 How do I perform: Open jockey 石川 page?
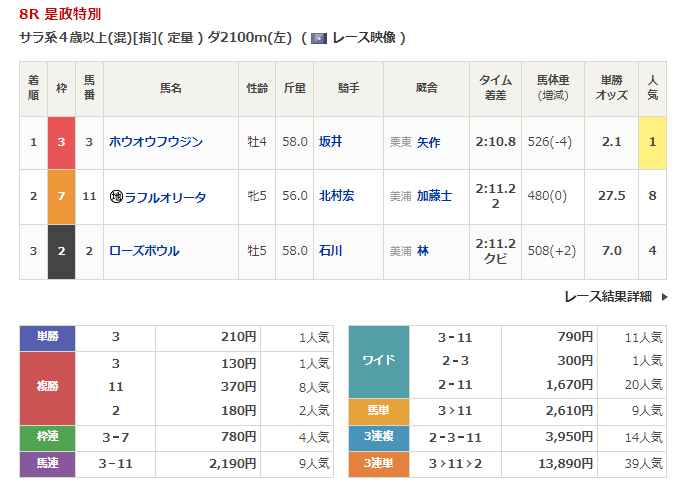pyautogui.click(x=330, y=251)
